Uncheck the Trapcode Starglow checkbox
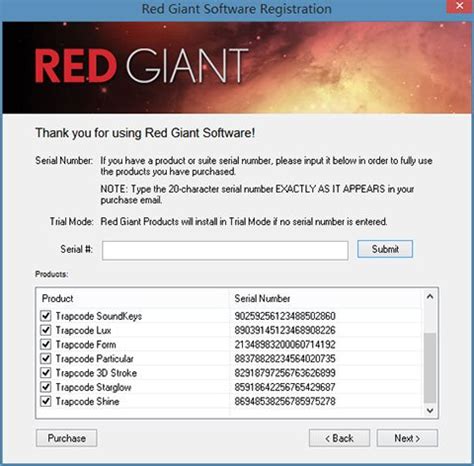 [46, 387]
